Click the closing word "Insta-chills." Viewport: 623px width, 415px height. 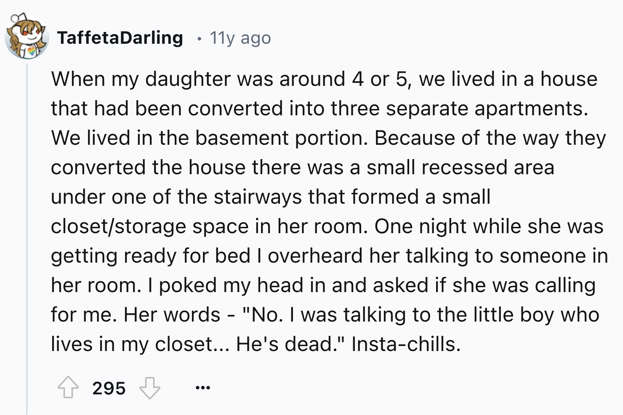pos(406,344)
